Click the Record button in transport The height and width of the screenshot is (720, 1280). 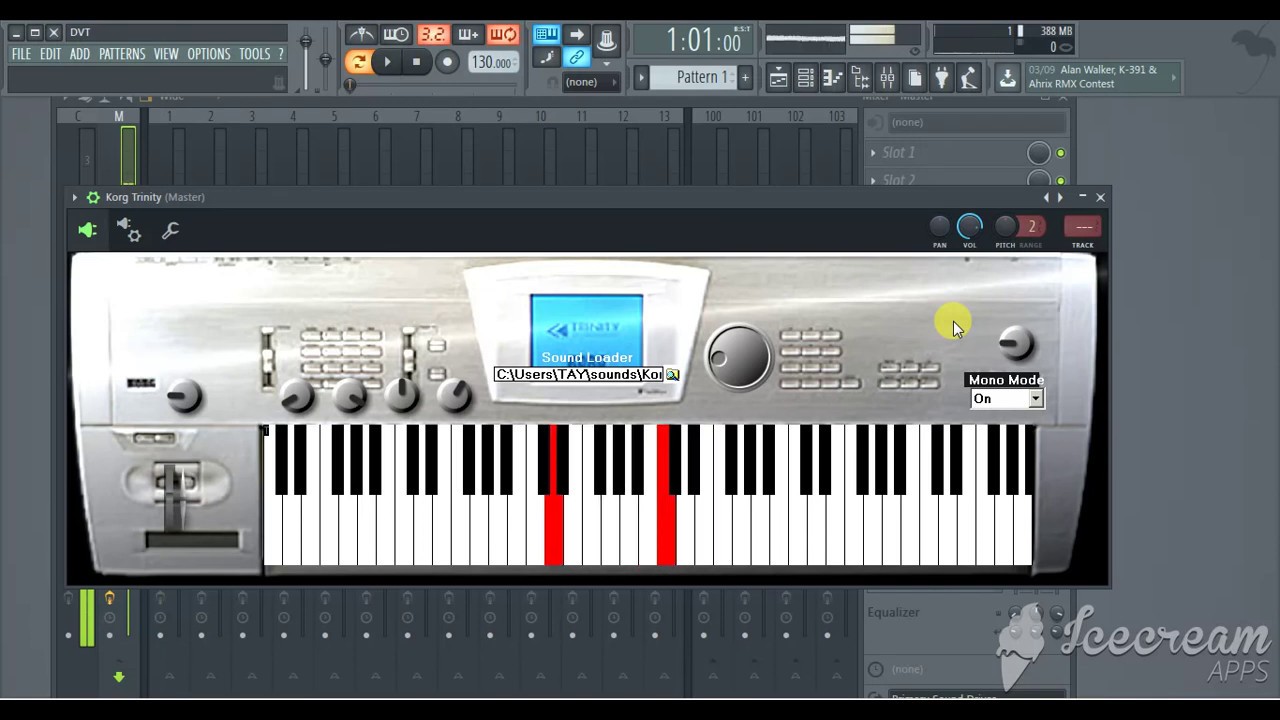[x=447, y=62]
